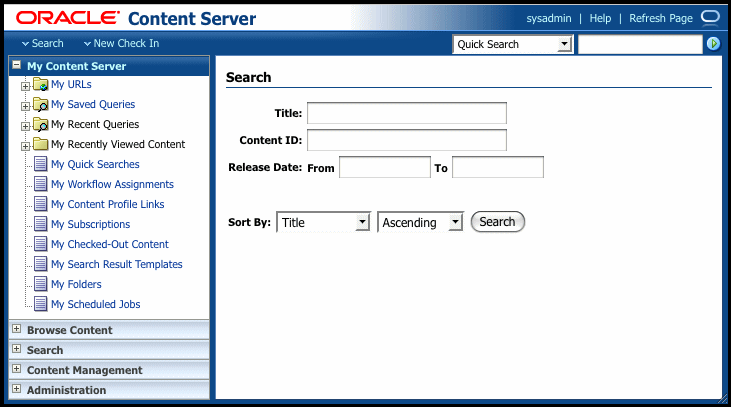Expand the My Recently Viewed Content node
The width and height of the screenshot is (731, 407).
pyautogui.click(x=25, y=146)
